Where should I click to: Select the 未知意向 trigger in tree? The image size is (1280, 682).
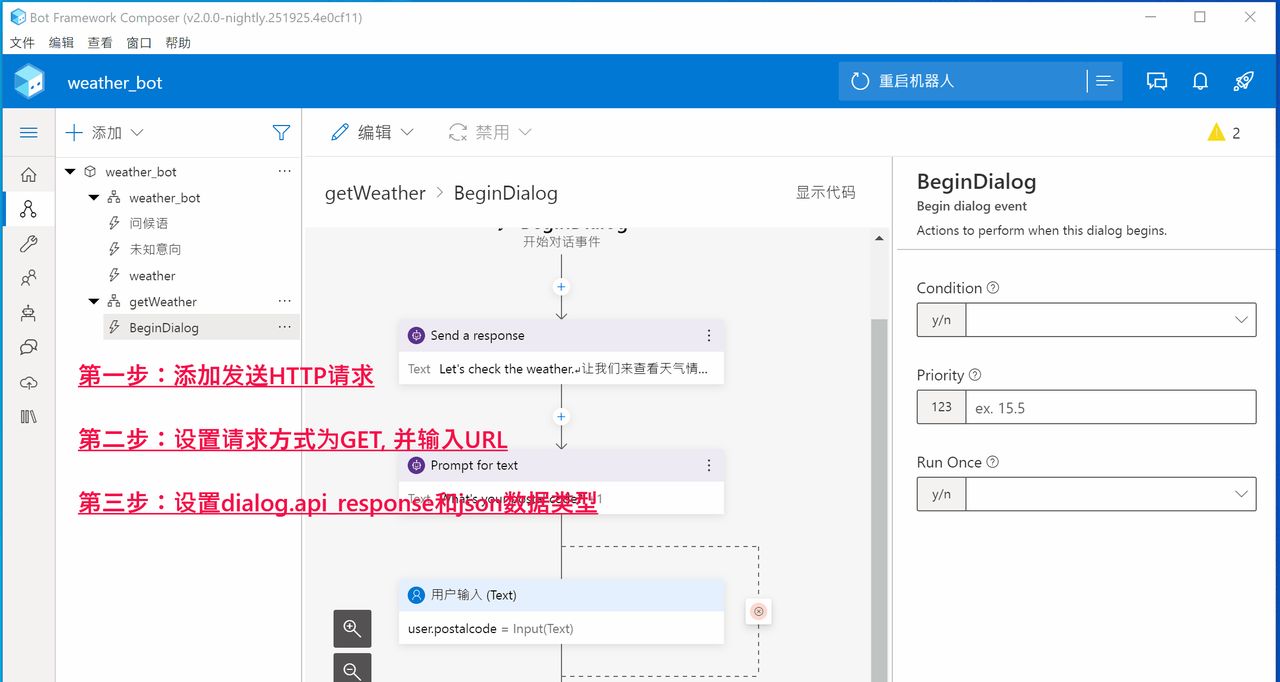tap(155, 250)
